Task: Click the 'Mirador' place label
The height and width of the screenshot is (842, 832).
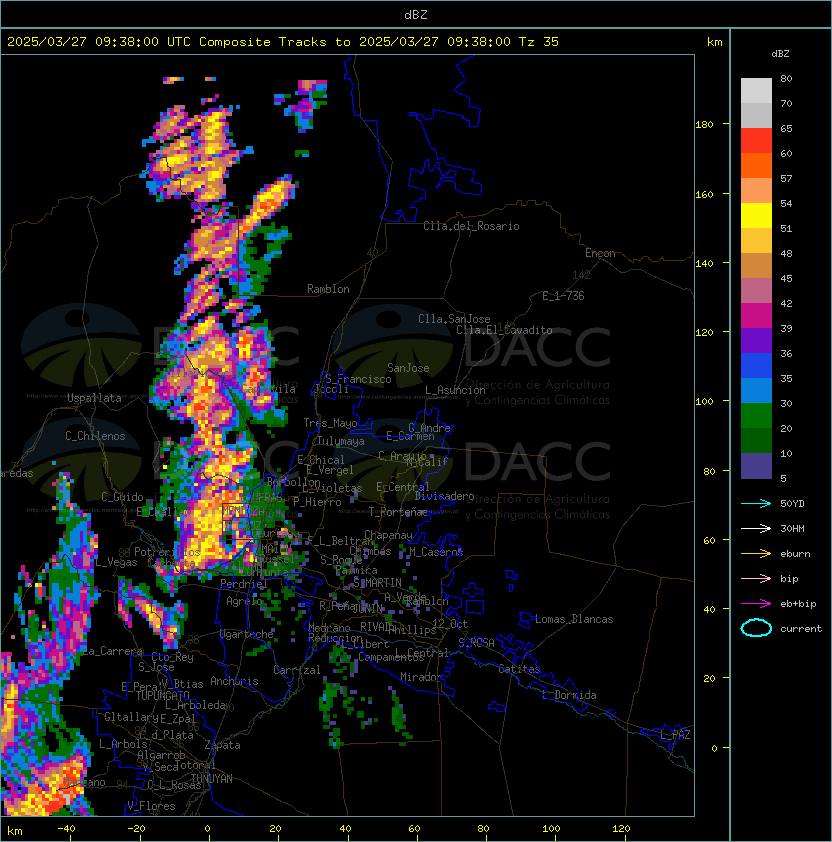Action: [x=422, y=677]
